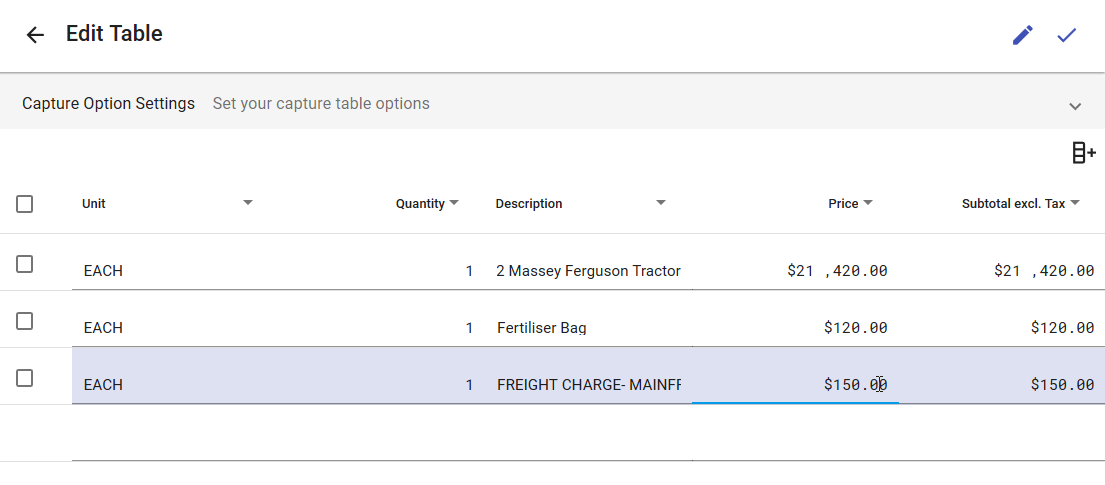The width and height of the screenshot is (1105, 485).
Task: Click the add column icon
Action: 1083,153
